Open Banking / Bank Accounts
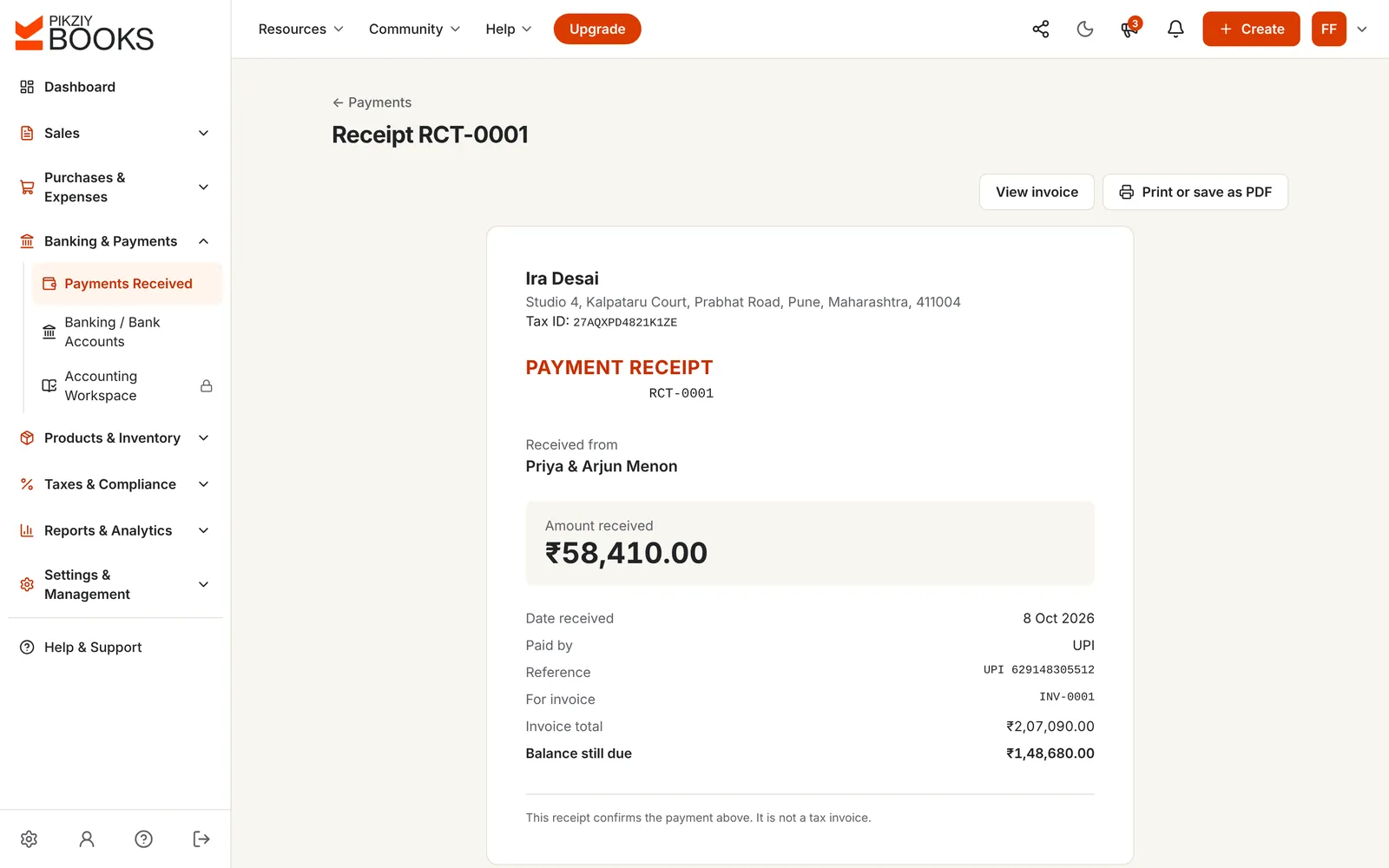 tap(127, 332)
